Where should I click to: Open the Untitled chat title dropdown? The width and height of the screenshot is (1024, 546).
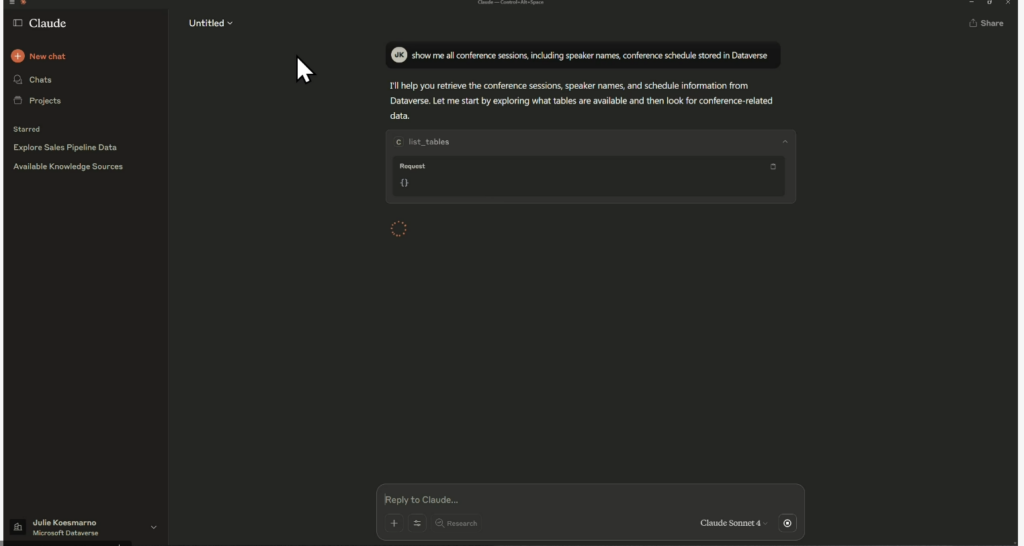tap(210, 23)
